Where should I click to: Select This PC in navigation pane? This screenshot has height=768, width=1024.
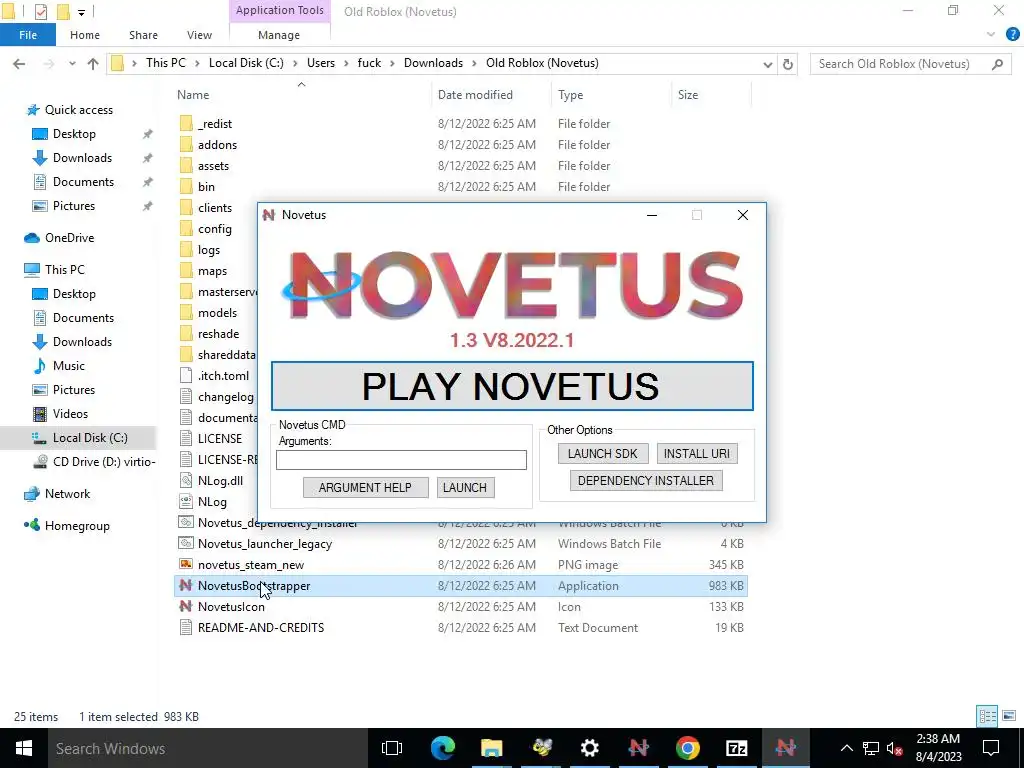[x=65, y=270]
